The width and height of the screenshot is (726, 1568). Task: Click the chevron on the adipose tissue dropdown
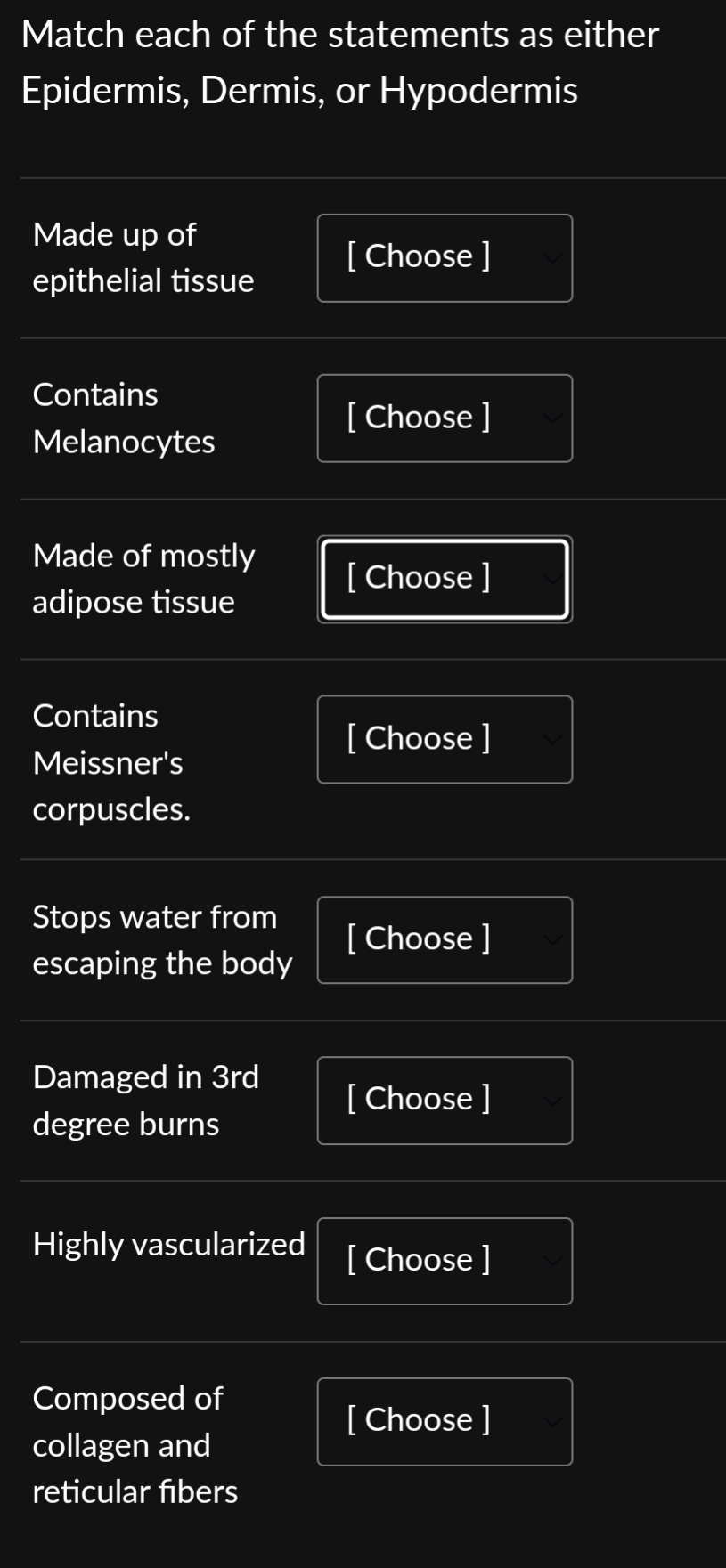[551, 579]
